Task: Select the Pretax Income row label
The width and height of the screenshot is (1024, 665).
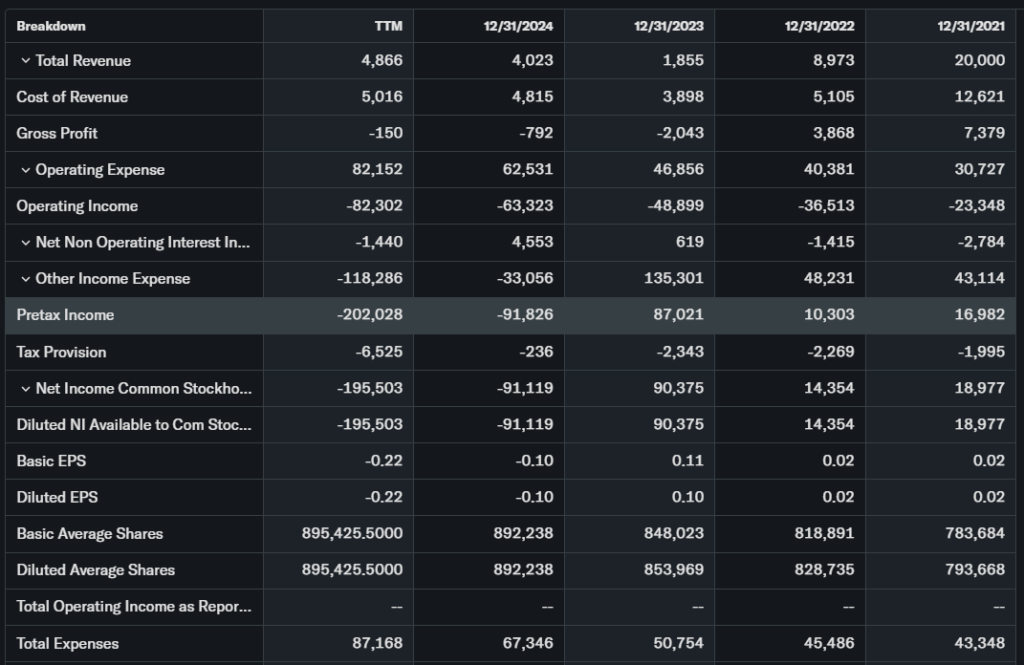Action: coord(65,315)
